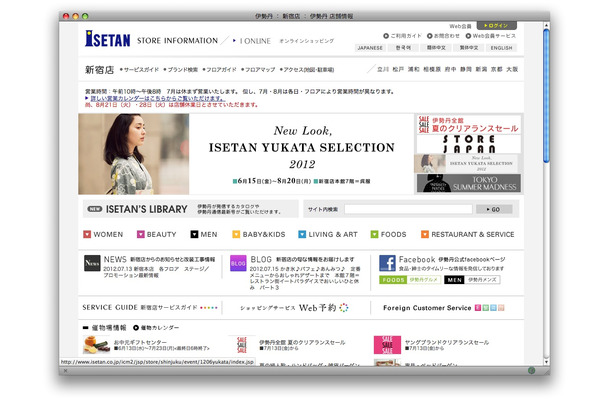This screenshot has width=610, height=400.
Task: Click the purple BLOG icon
Action: 238,263
